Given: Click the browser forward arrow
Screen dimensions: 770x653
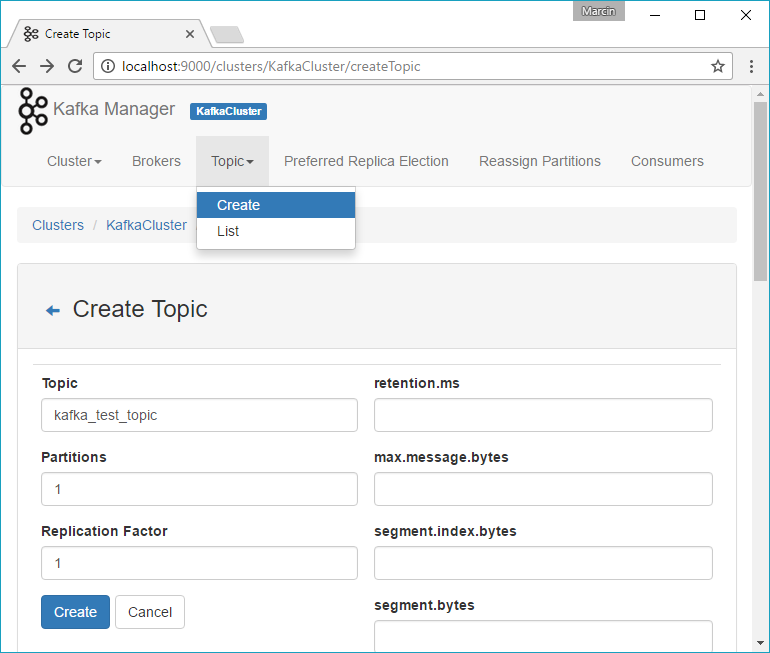Looking at the screenshot, I should click(47, 66).
